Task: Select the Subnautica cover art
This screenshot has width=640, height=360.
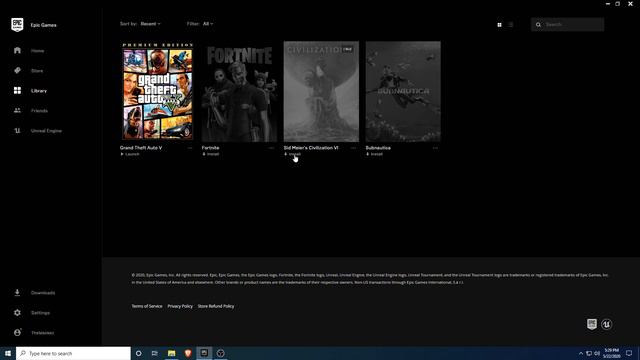Action: pos(403,91)
